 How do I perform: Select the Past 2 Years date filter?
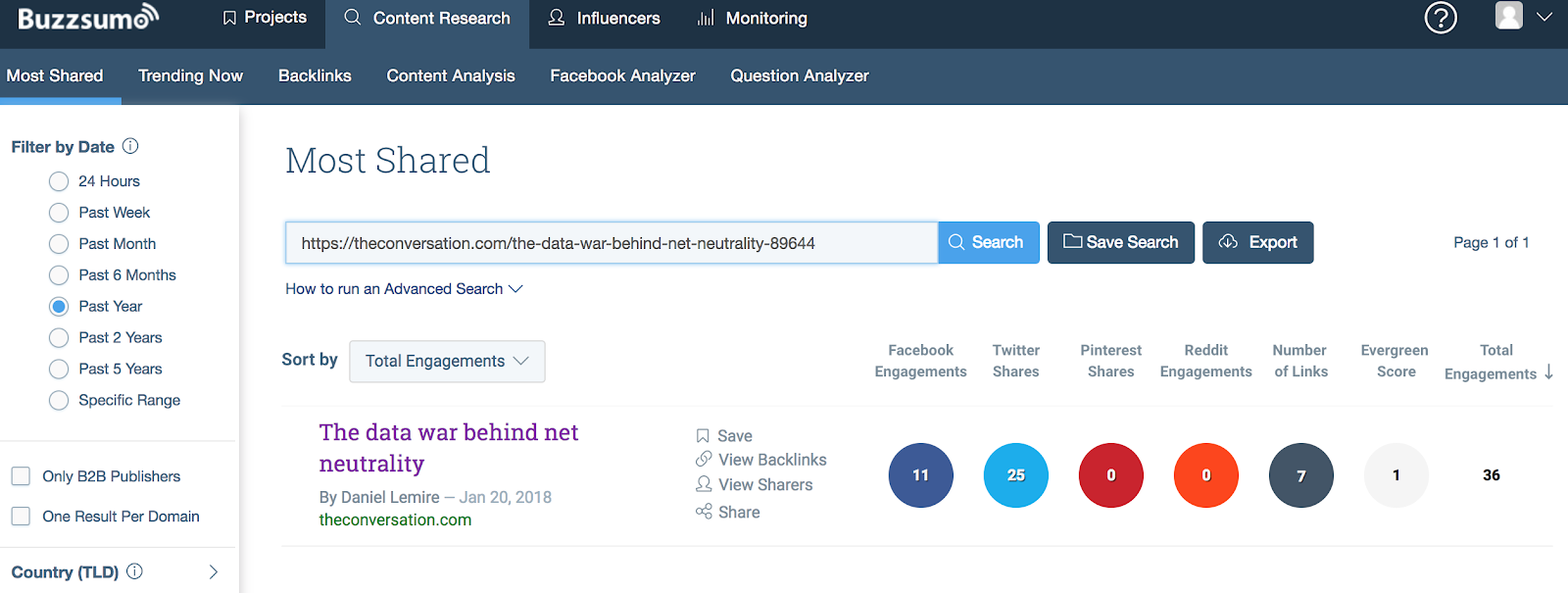click(59, 338)
